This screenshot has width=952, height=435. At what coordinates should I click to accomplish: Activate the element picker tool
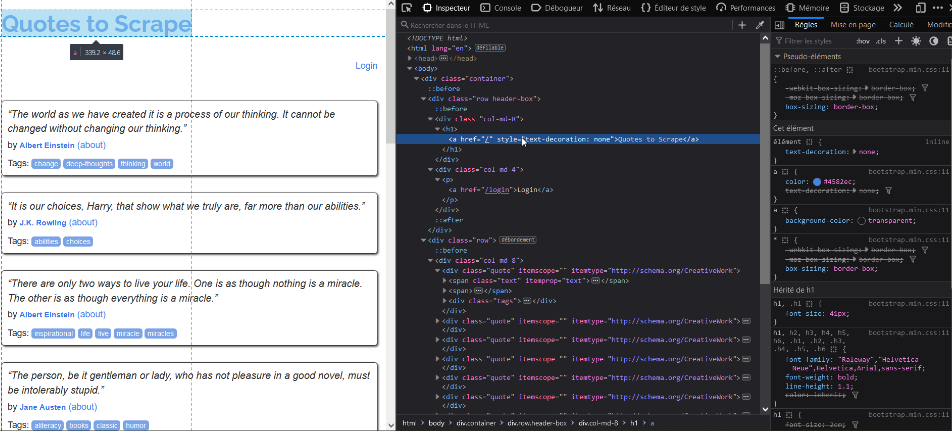[407, 7]
